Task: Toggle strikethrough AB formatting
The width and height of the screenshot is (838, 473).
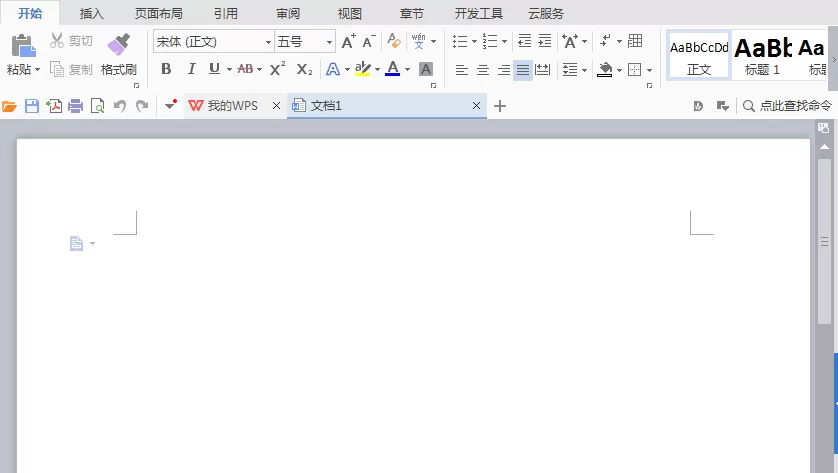Action: (x=245, y=69)
